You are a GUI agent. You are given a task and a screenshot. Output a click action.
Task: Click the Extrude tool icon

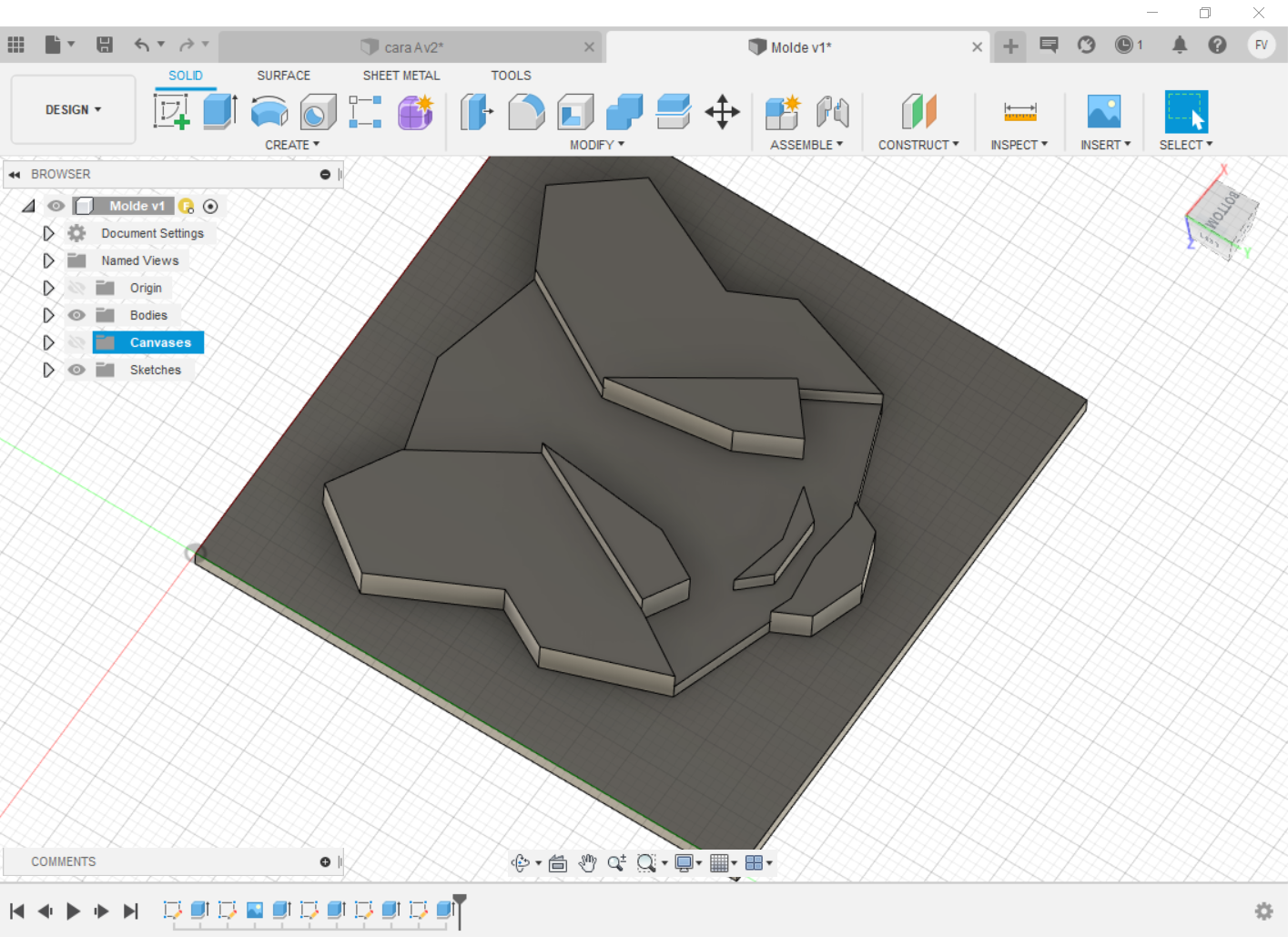click(220, 112)
